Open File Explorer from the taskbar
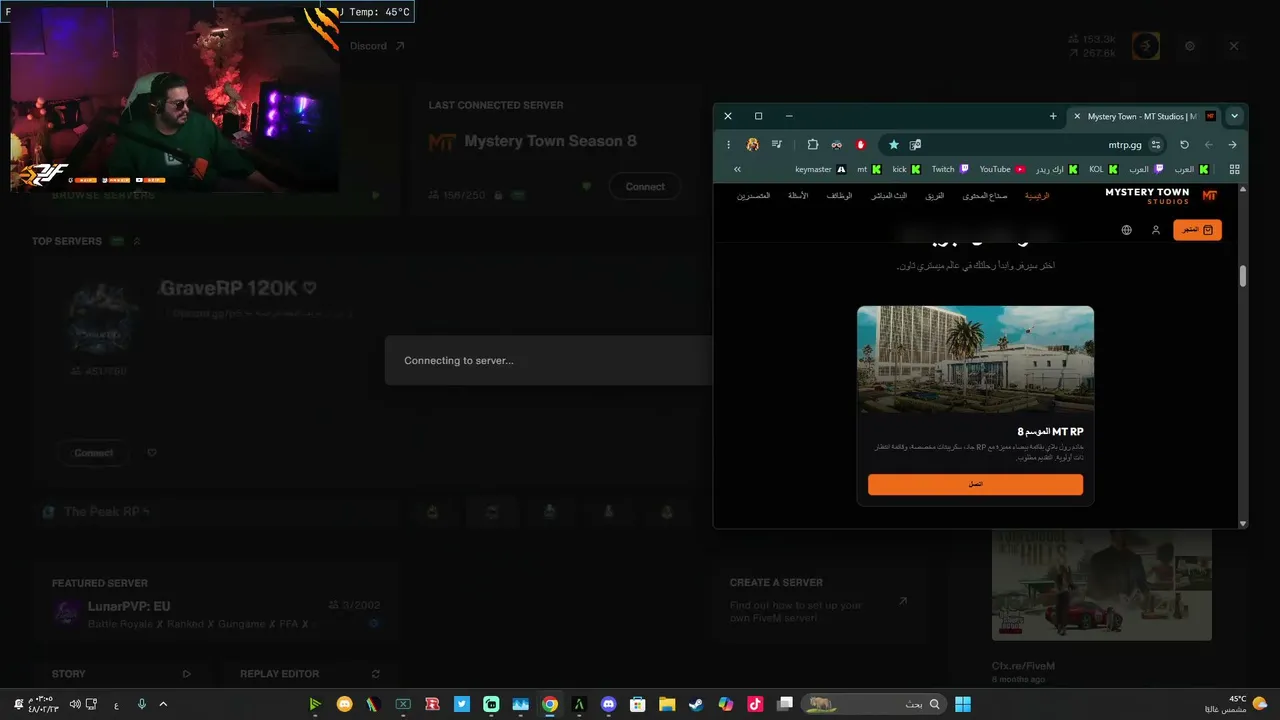Image resolution: width=1280 pixels, height=720 pixels. click(667, 704)
